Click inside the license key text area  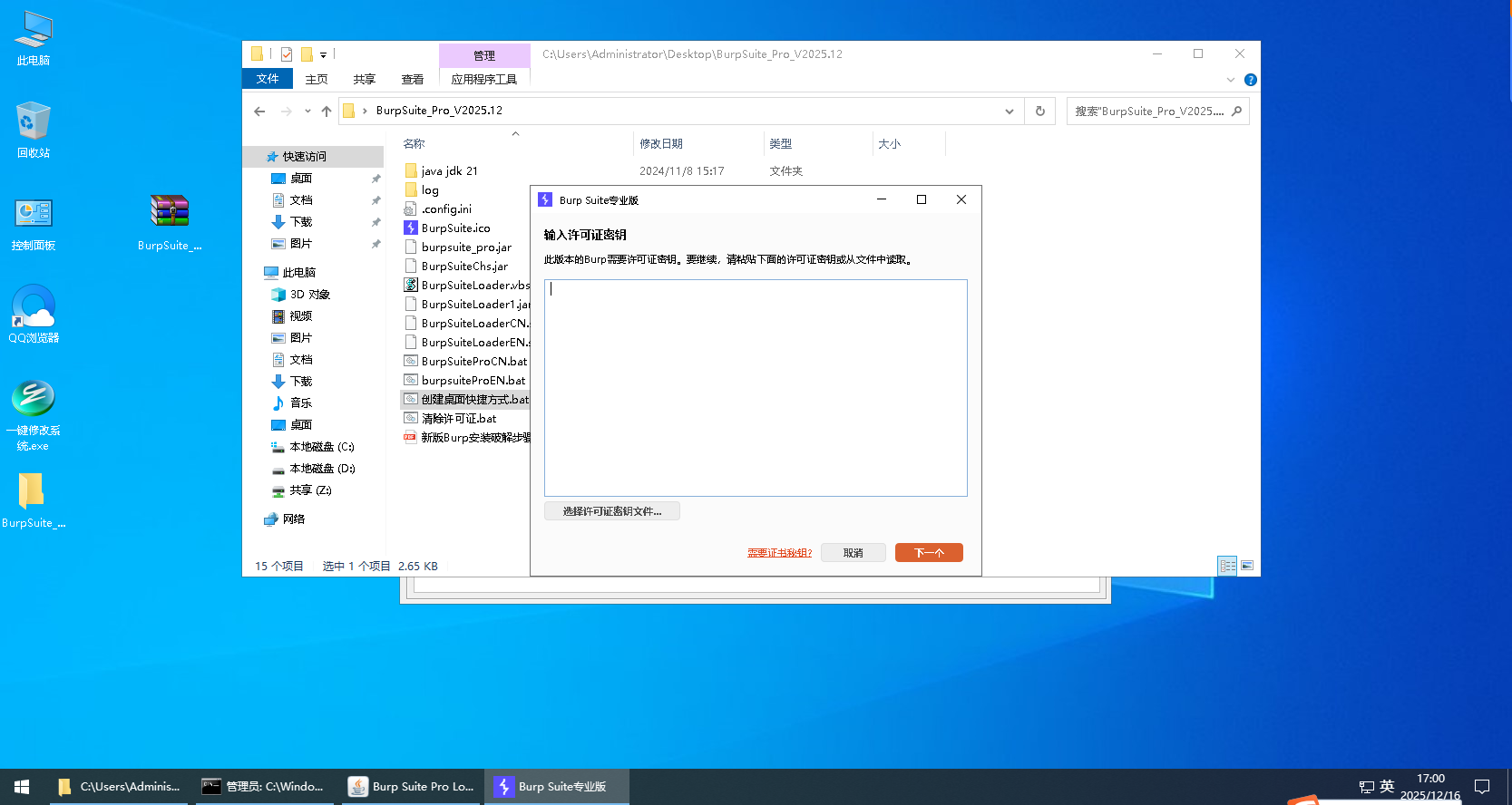tap(756, 388)
